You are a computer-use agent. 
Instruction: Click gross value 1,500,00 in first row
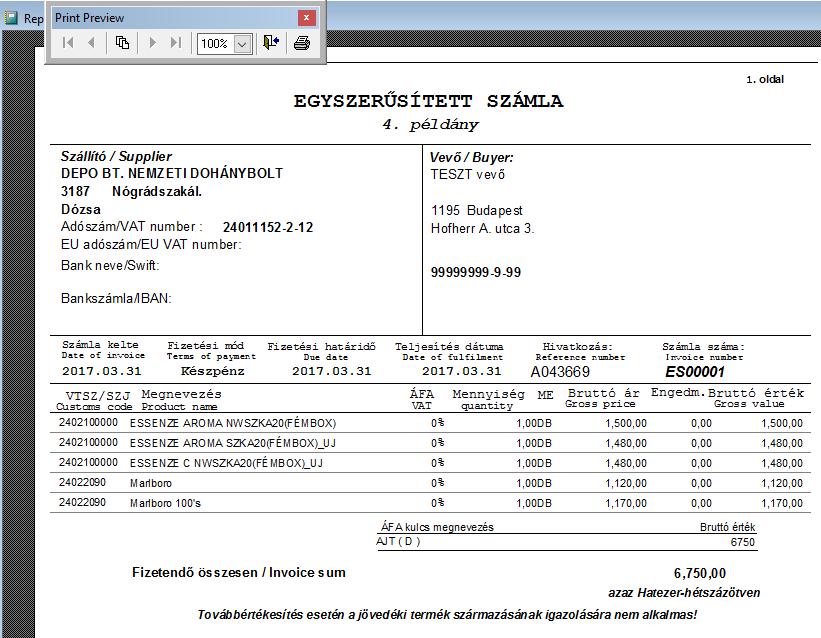point(782,423)
